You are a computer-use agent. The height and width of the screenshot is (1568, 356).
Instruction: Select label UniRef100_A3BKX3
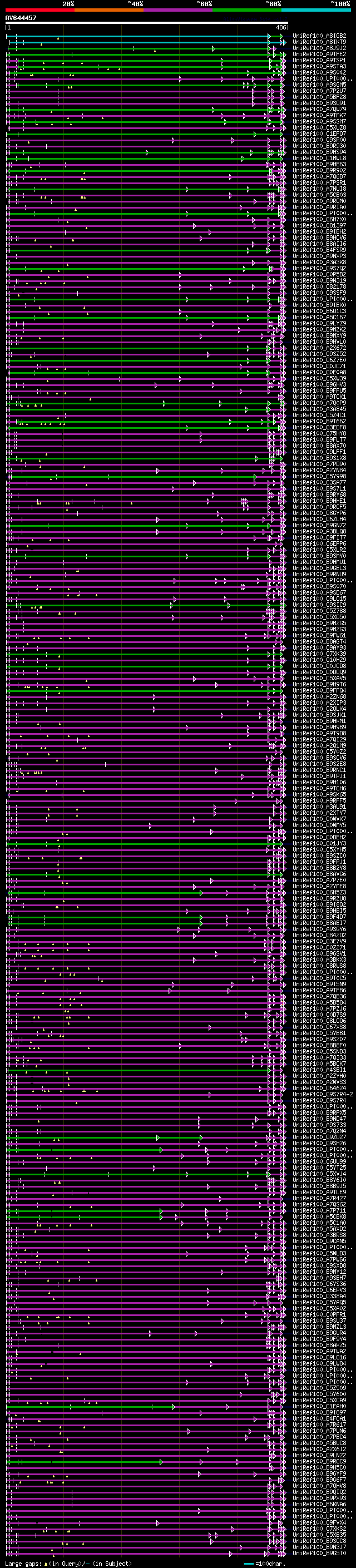click(319, 959)
